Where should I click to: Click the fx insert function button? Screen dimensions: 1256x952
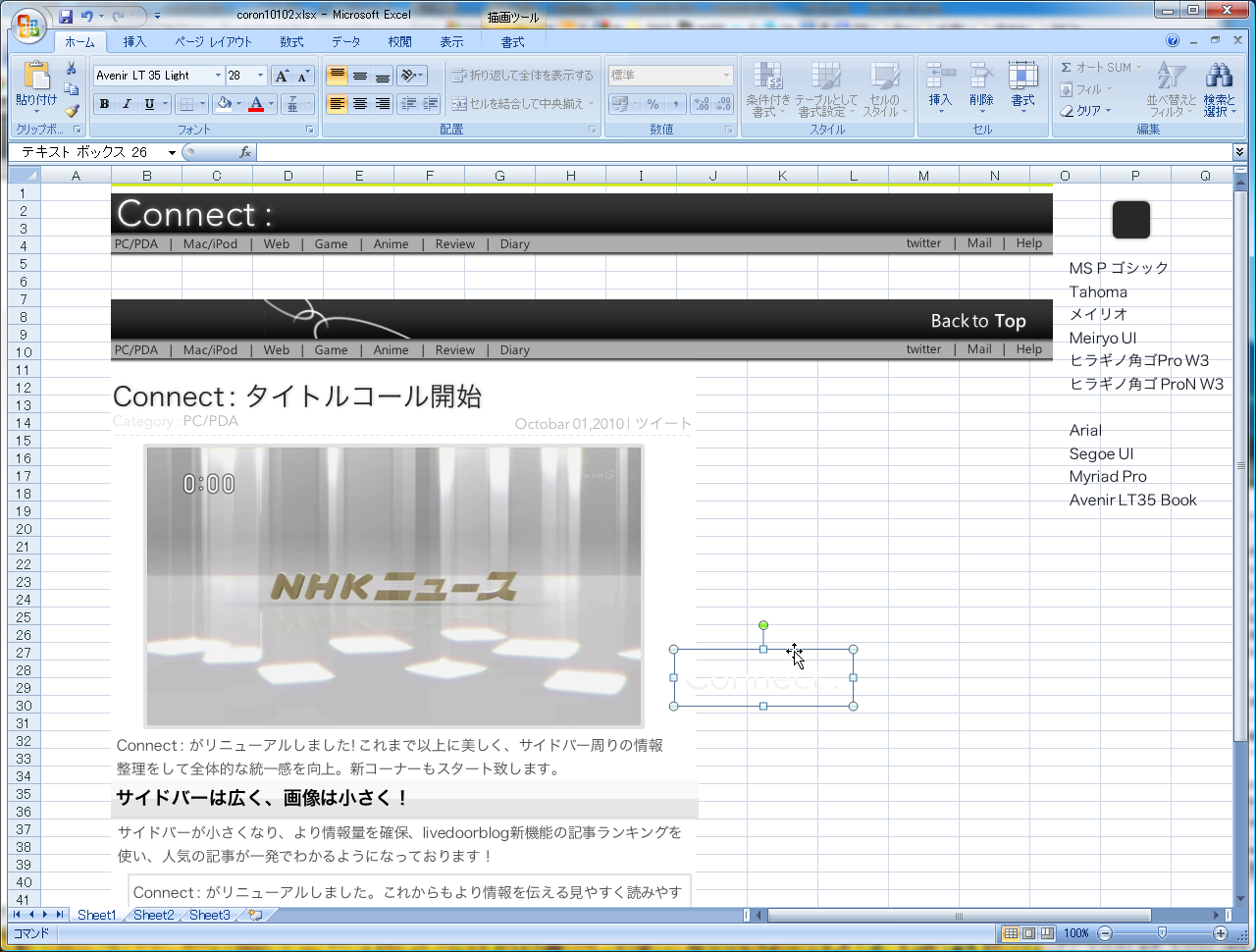coord(245,152)
